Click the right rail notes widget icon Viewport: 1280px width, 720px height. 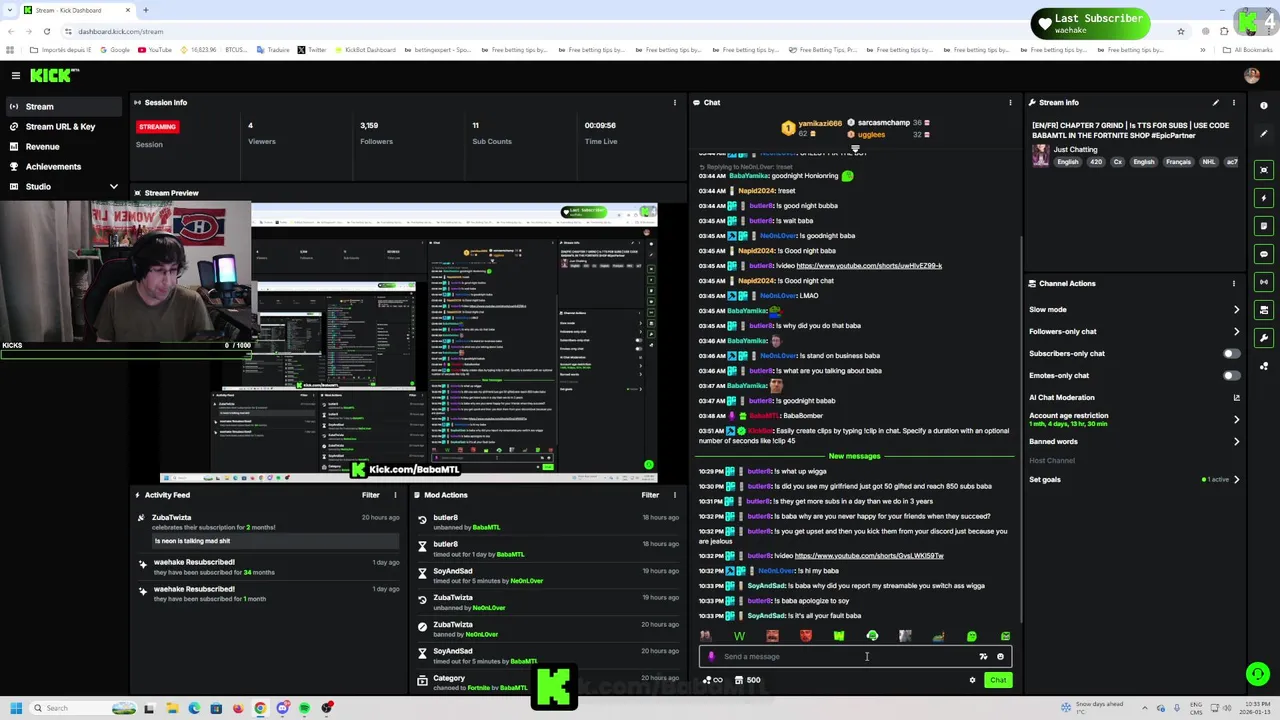coord(1264,226)
